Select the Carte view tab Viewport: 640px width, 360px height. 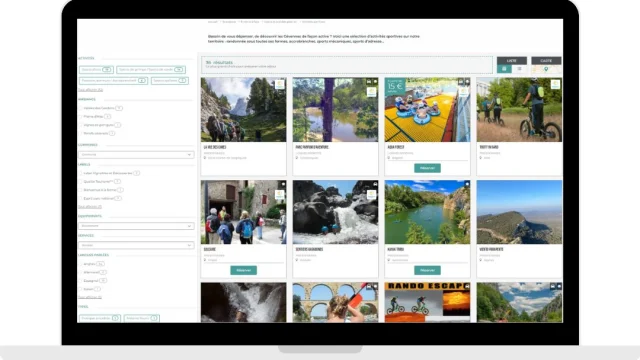(546, 60)
